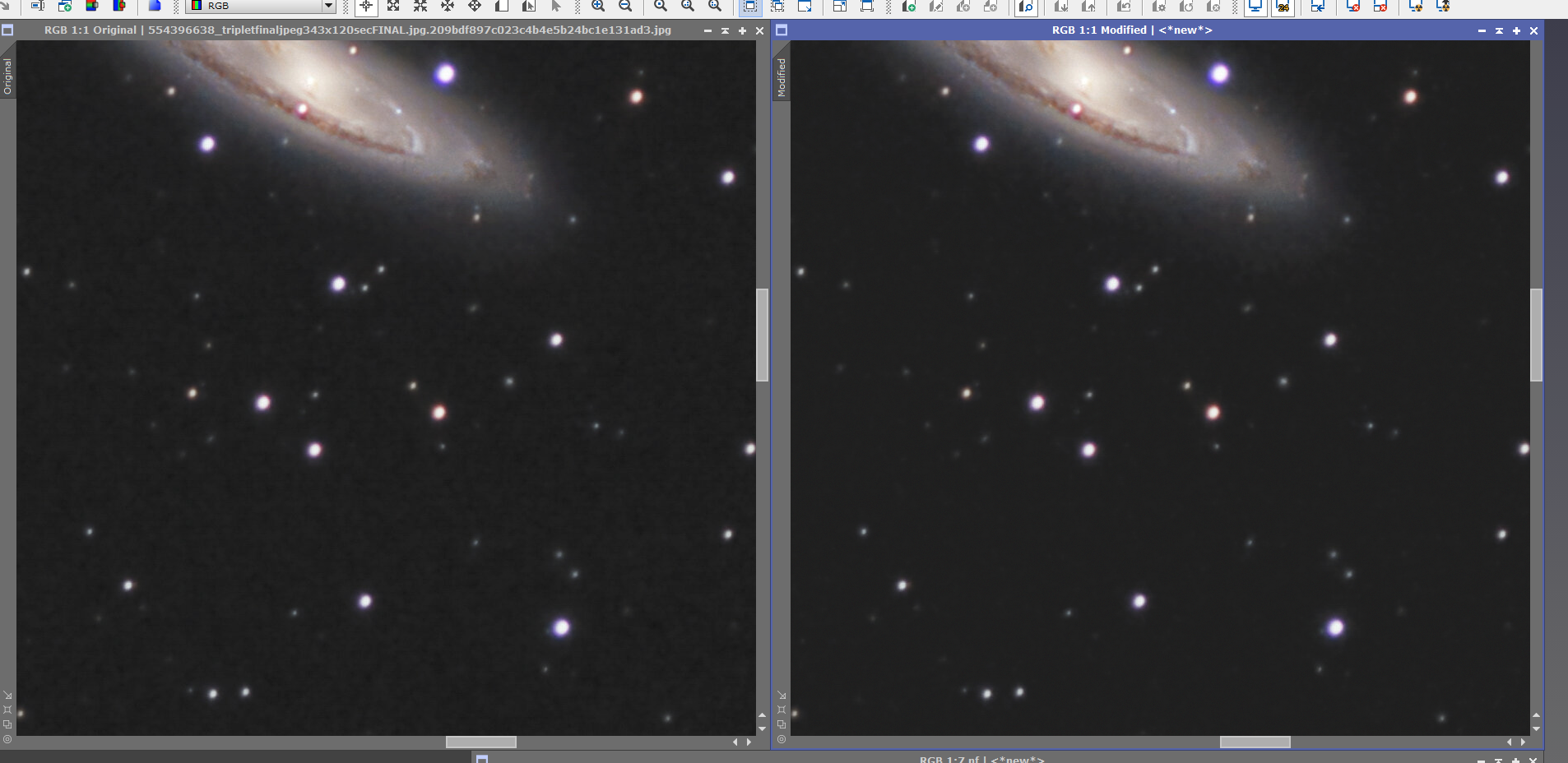This screenshot has height=763, width=1568.
Task: Click scroll-down arrow in Original window
Action: tap(762, 728)
